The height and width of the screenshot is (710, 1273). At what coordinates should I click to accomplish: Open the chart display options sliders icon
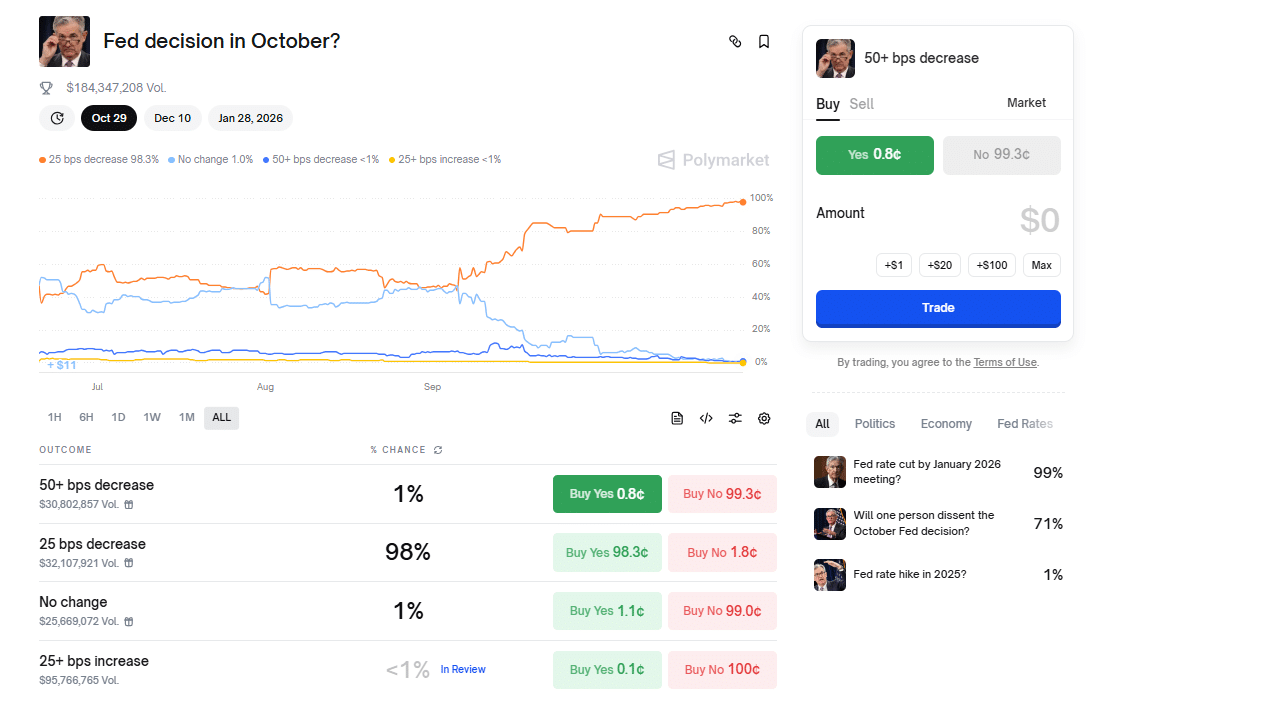click(735, 418)
